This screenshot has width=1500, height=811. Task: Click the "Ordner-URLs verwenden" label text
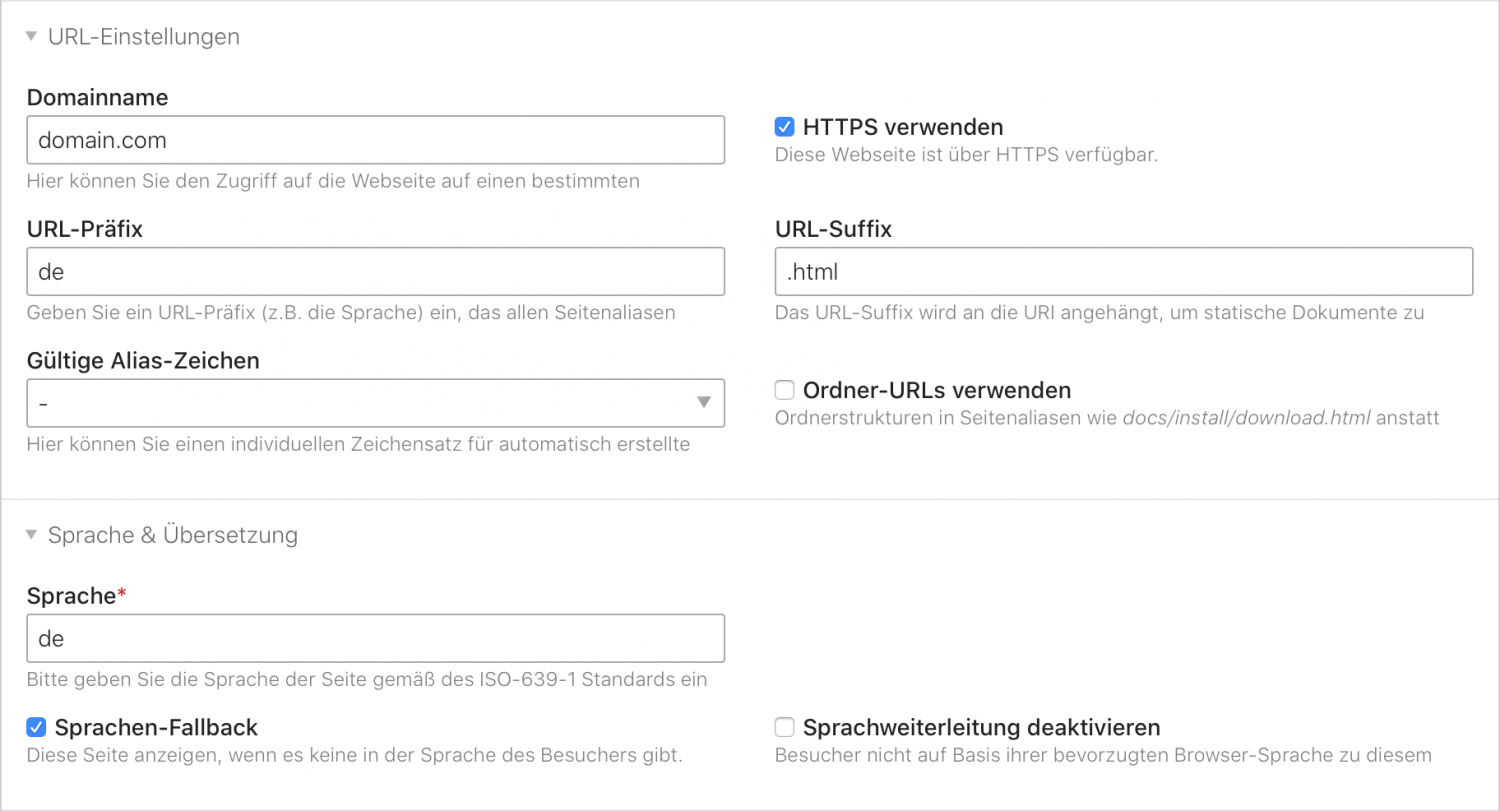tap(936, 390)
